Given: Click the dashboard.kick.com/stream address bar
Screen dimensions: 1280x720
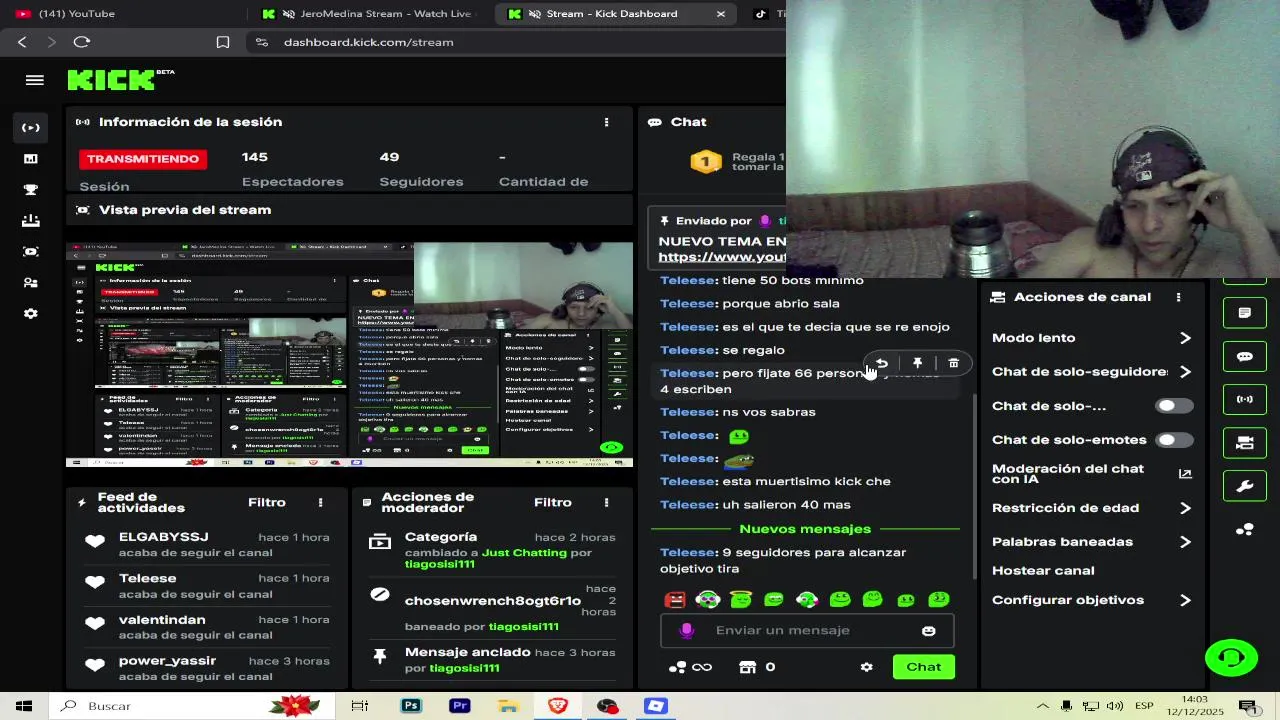Looking at the screenshot, I should 368,42.
